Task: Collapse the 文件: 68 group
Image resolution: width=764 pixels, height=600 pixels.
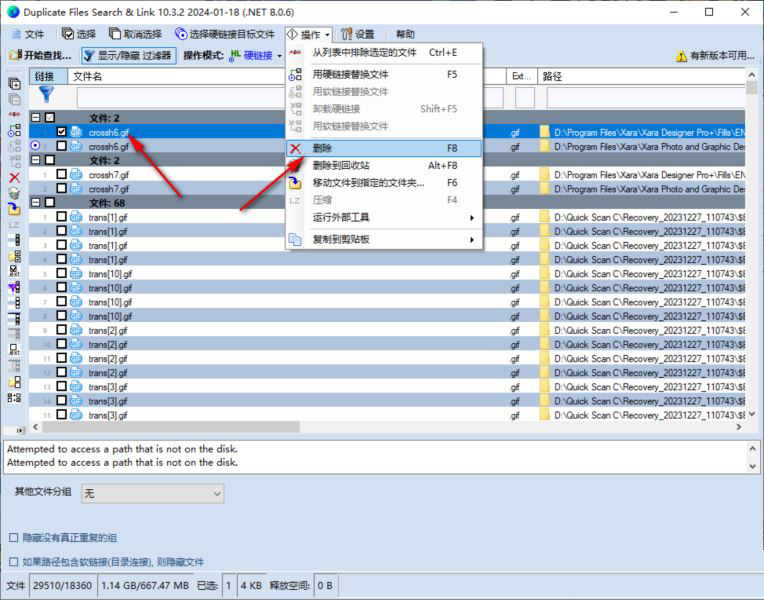Action: pyautogui.click(x=36, y=202)
